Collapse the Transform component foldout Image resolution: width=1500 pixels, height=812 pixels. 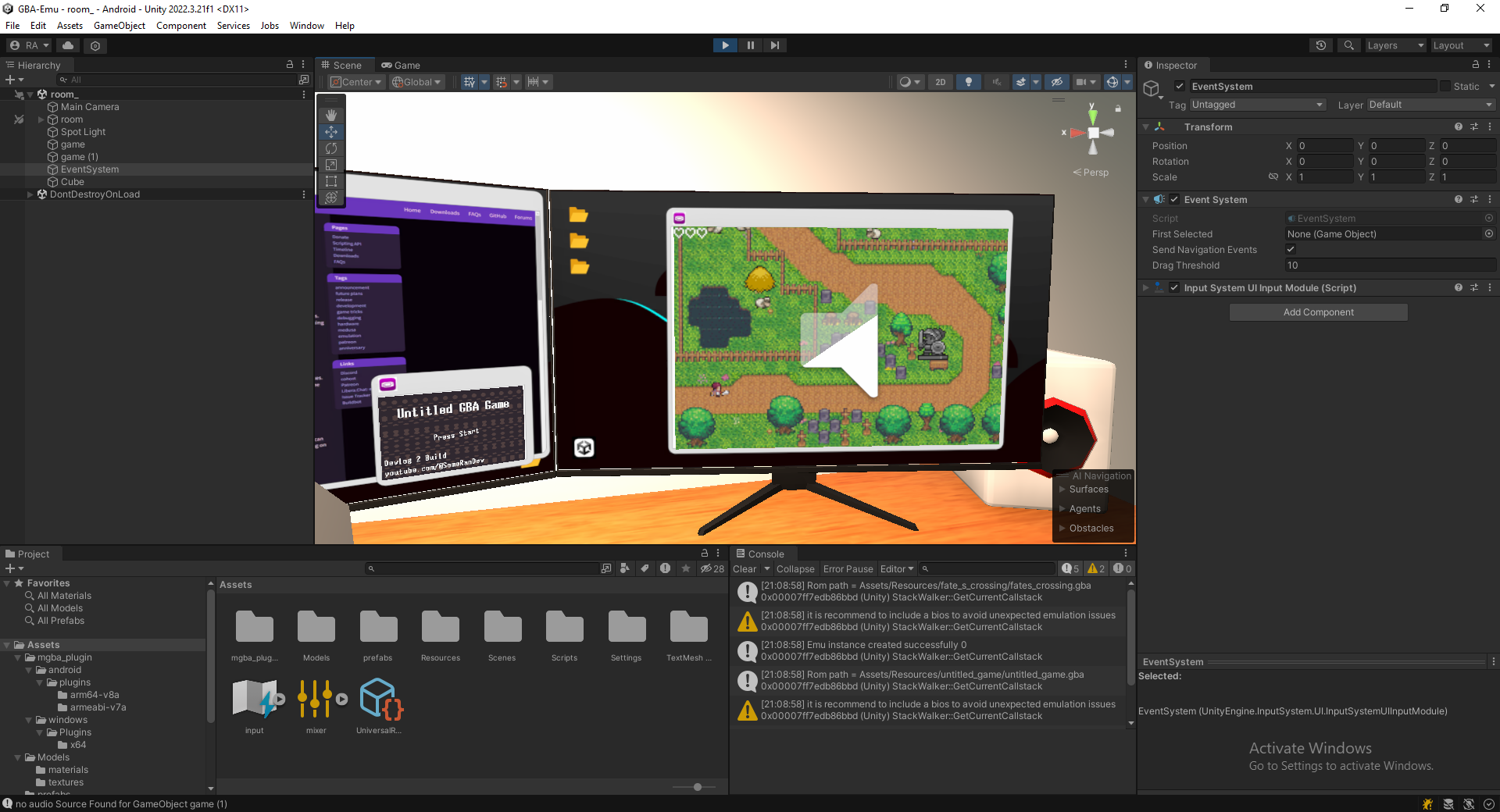[1145, 127]
